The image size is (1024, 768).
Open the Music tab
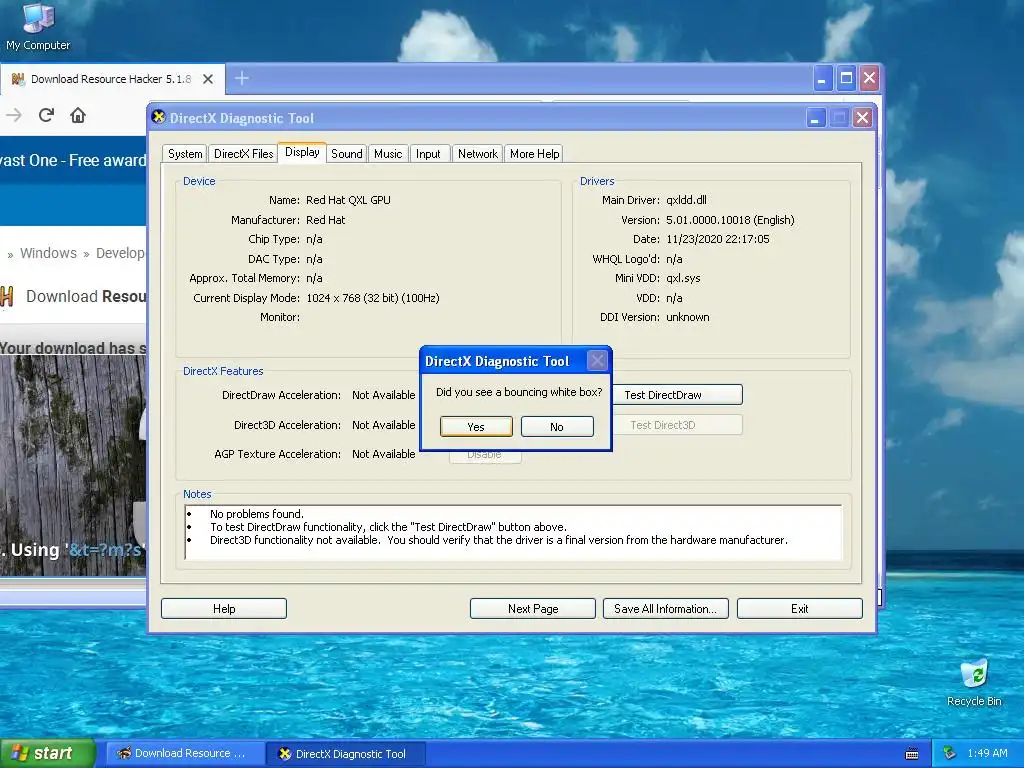[388, 153]
